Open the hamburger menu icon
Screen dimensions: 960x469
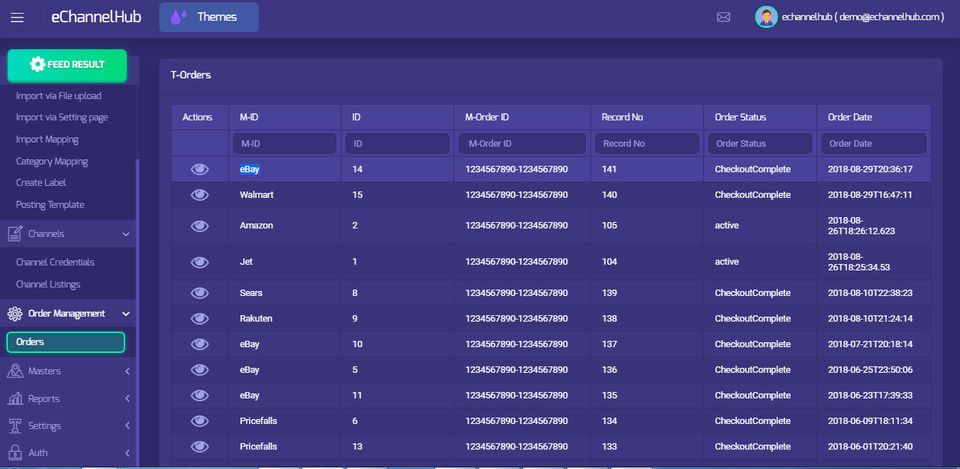17,18
